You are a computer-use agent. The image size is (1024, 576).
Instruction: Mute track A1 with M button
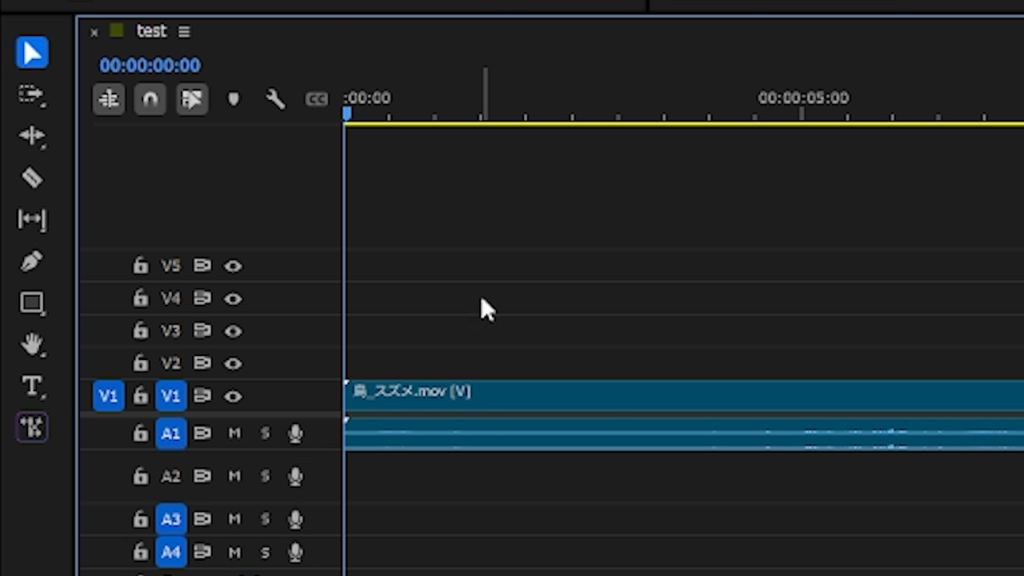pos(234,433)
